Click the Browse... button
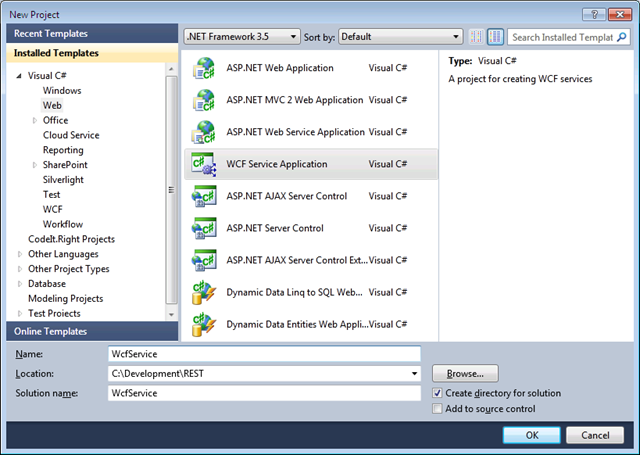Screen dimensions: 640x455 point(465,373)
